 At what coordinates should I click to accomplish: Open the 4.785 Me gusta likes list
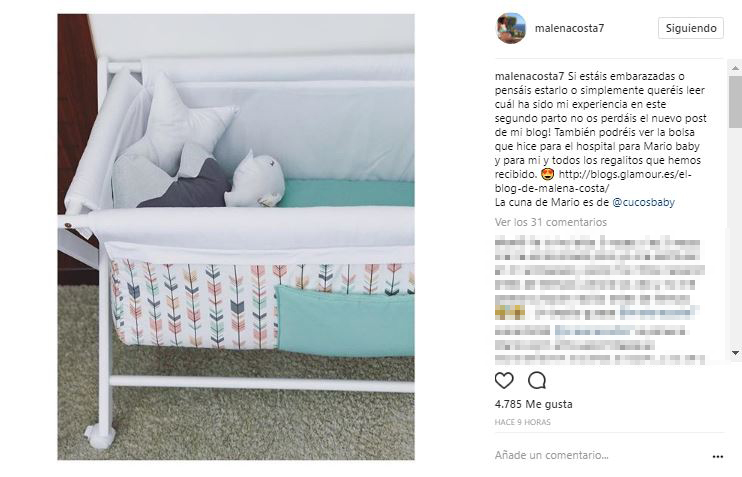(533, 404)
